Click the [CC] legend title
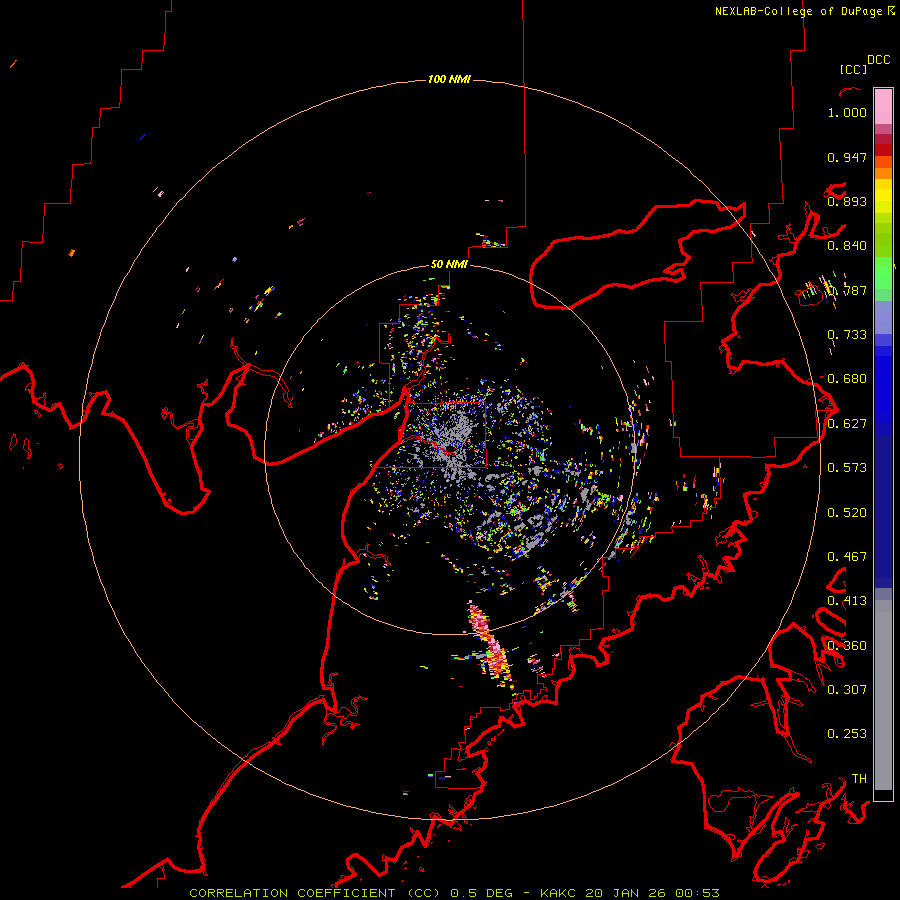The height and width of the screenshot is (900, 900). pyautogui.click(x=853, y=69)
